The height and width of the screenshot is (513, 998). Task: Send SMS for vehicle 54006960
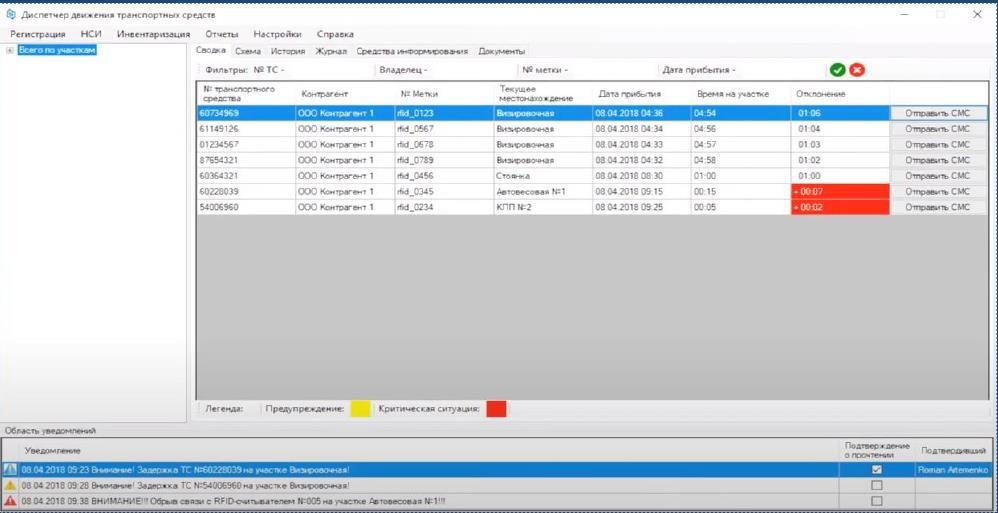tap(938, 207)
